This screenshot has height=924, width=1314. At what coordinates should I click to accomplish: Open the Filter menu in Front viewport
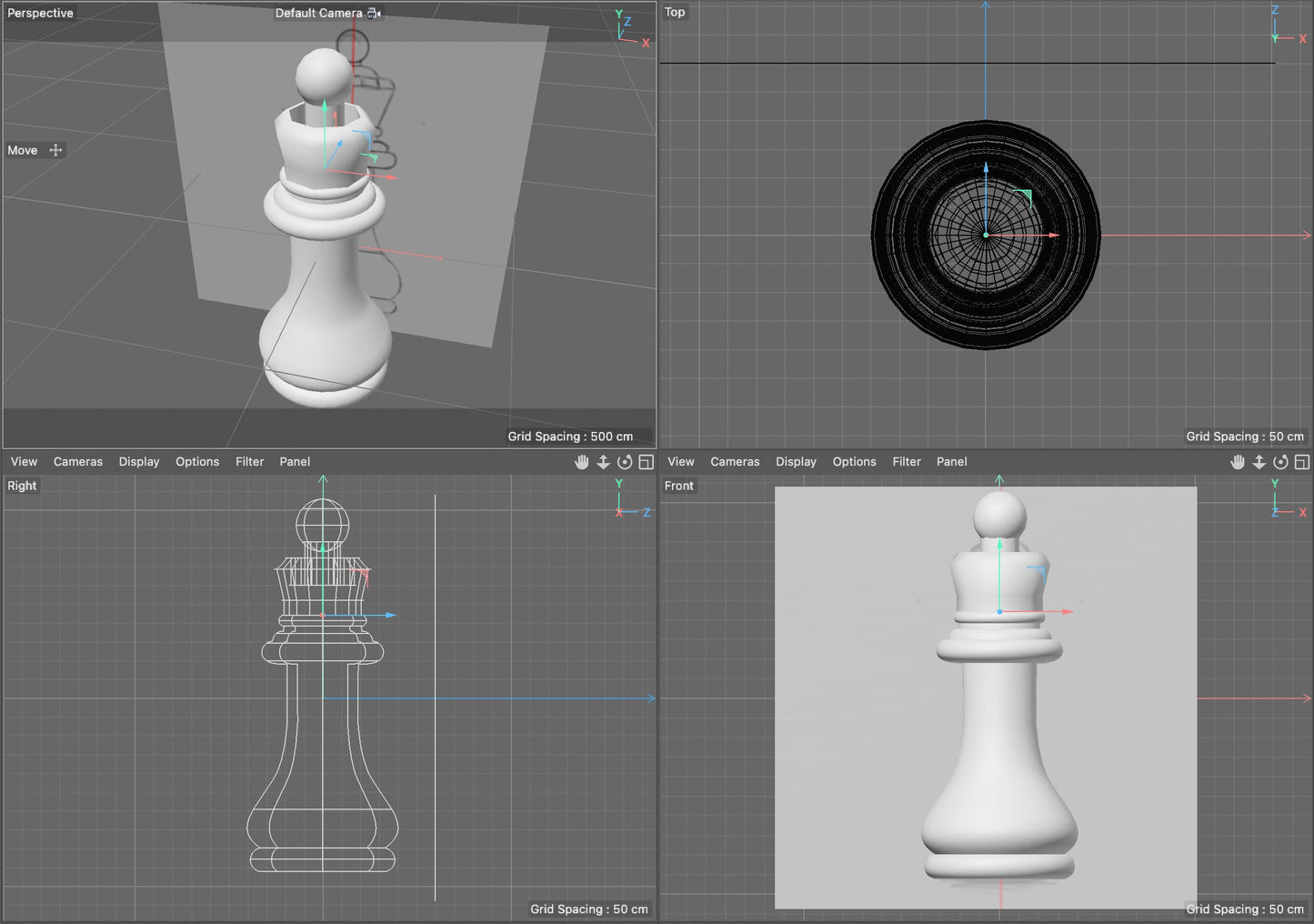906,461
